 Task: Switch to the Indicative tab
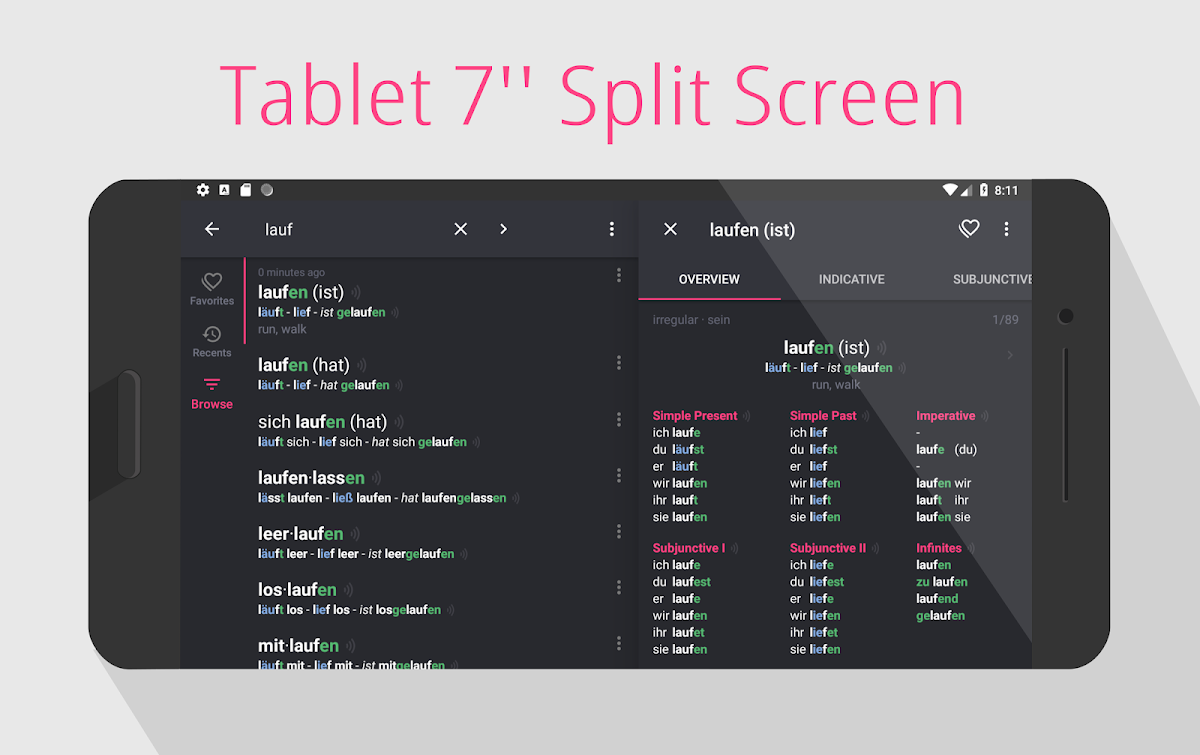click(x=851, y=279)
